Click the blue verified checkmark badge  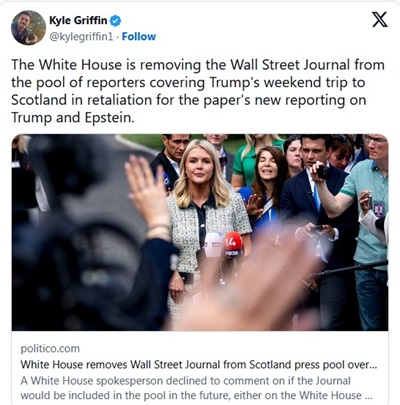coord(115,21)
